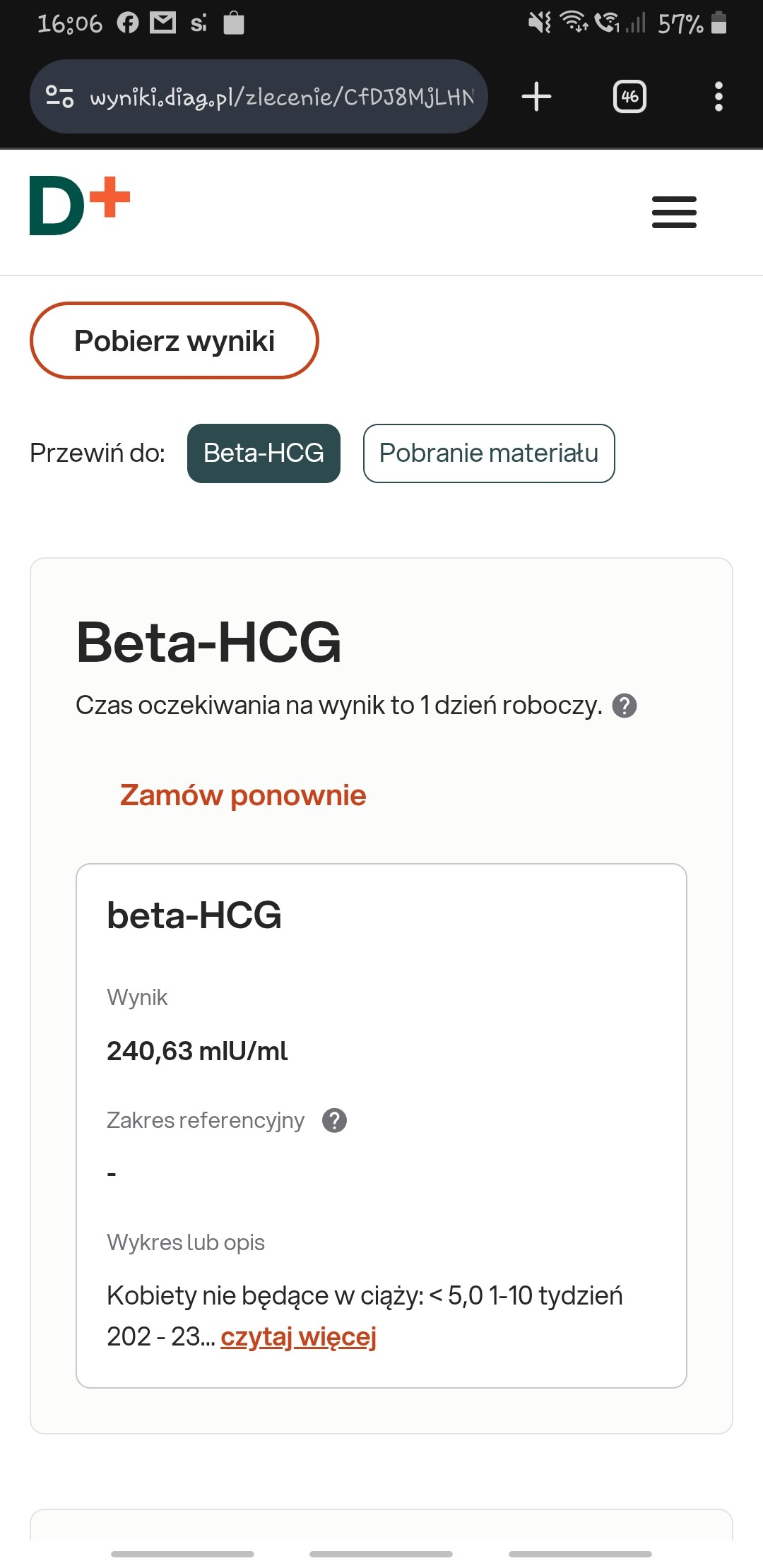Tap the Diagnostyka D+ logo
The width and height of the screenshot is (763, 1568).
coord(80,206)
